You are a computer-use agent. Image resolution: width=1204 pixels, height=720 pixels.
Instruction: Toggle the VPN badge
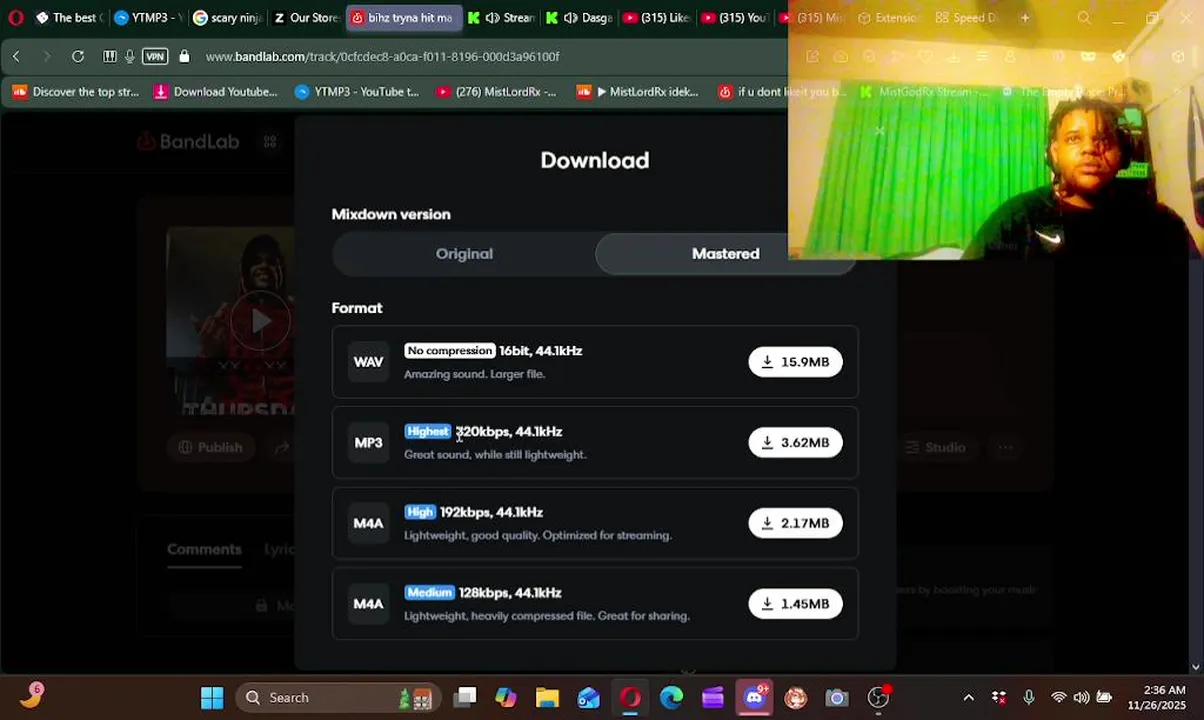pos(155,57)
